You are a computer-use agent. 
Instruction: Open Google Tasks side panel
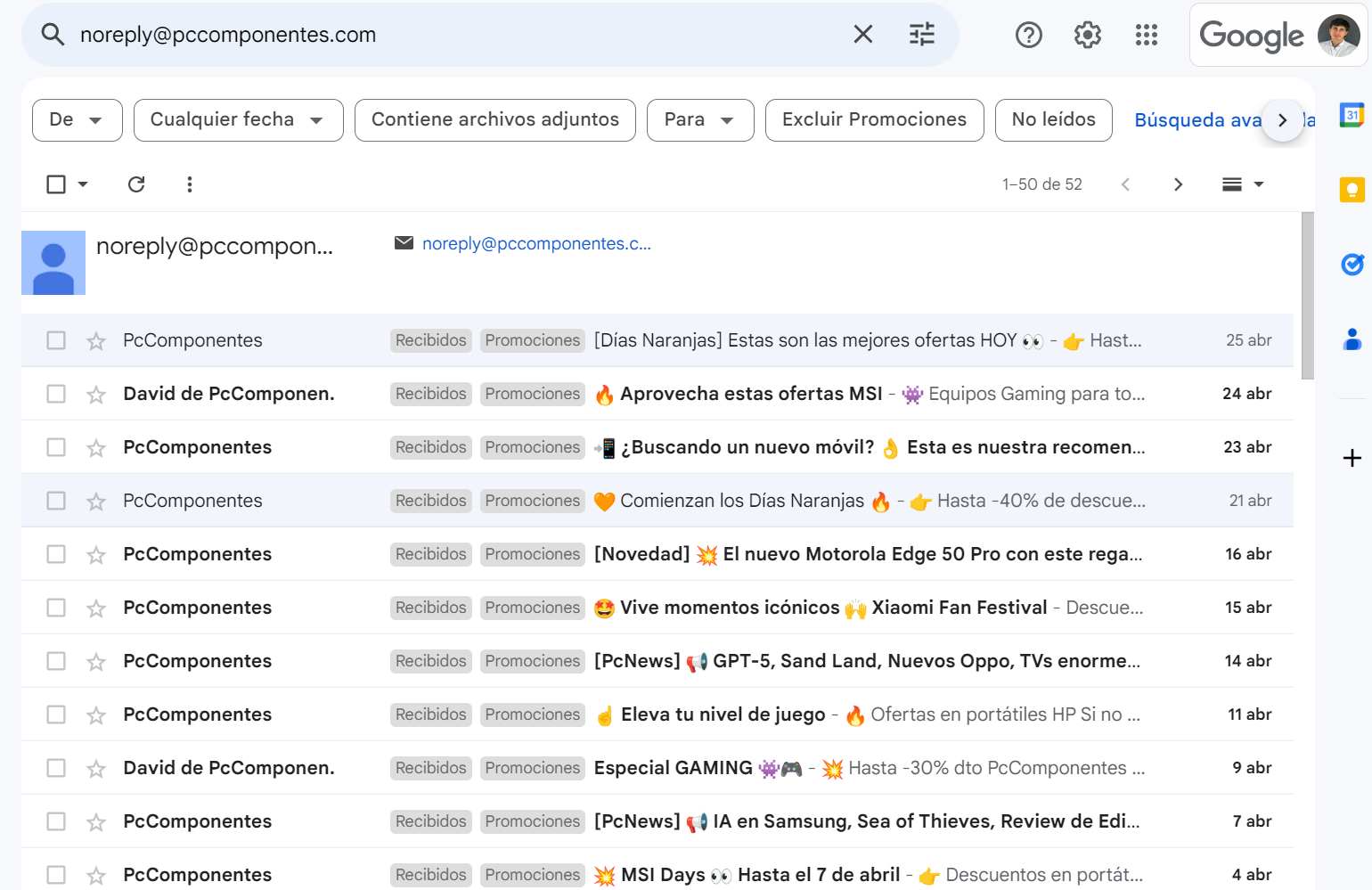pos(1352,265)
